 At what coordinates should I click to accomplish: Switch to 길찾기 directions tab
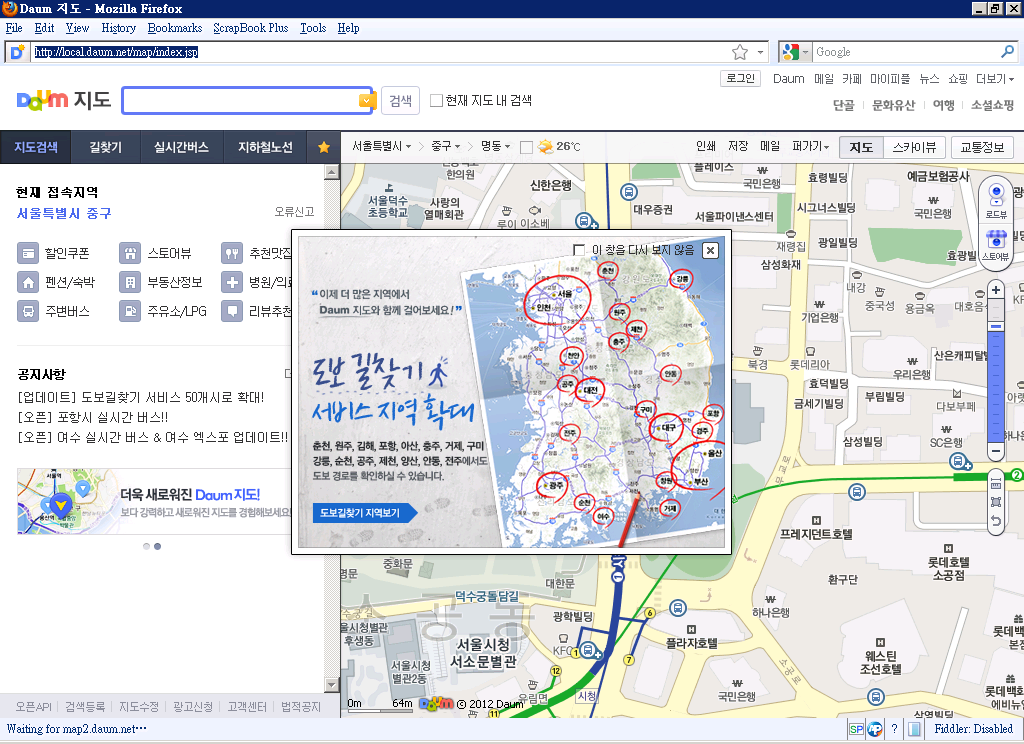pos(105,147)
